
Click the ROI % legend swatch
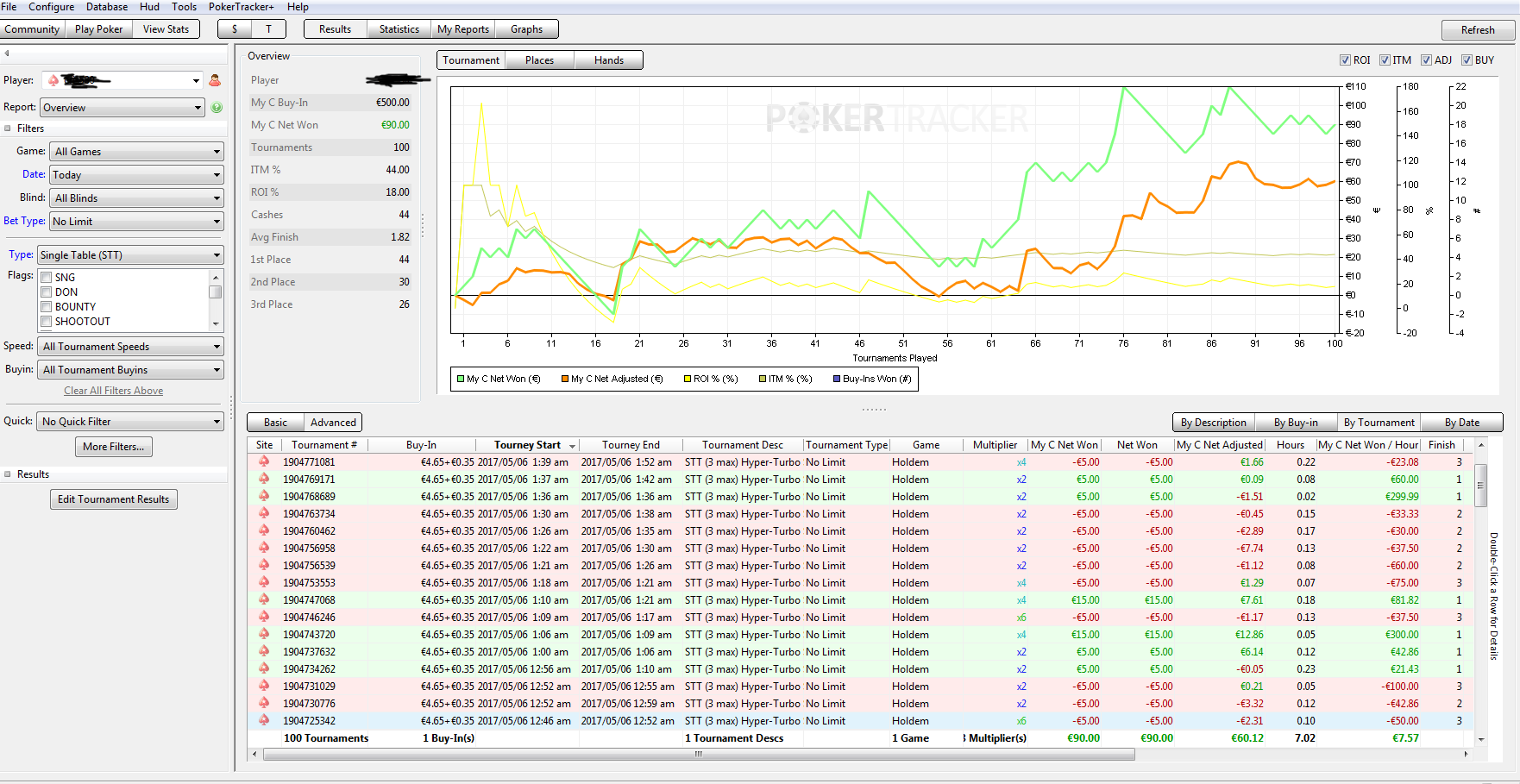point(688,379)
